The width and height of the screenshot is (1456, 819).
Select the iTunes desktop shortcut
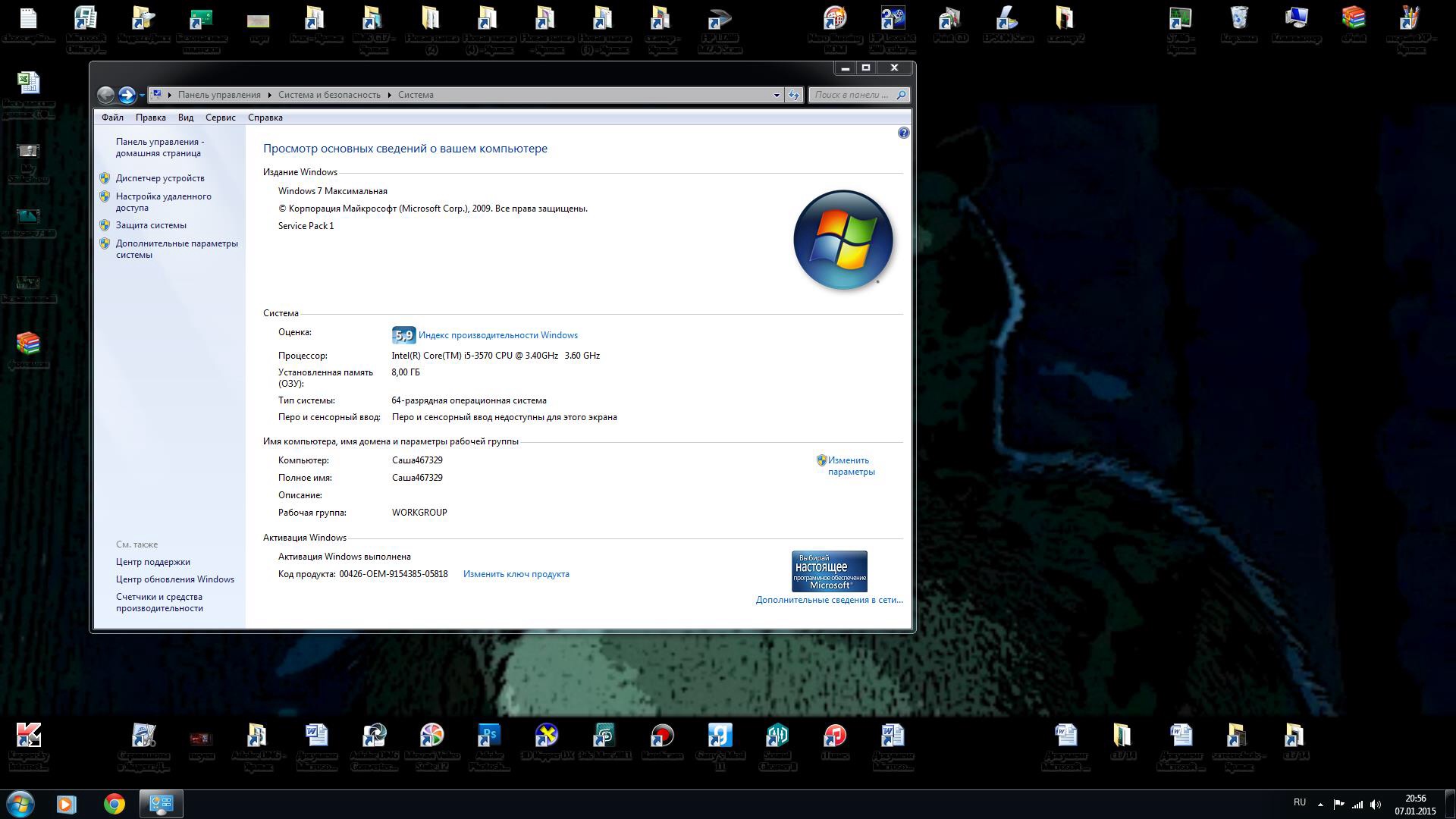click(x=835, y=740)
